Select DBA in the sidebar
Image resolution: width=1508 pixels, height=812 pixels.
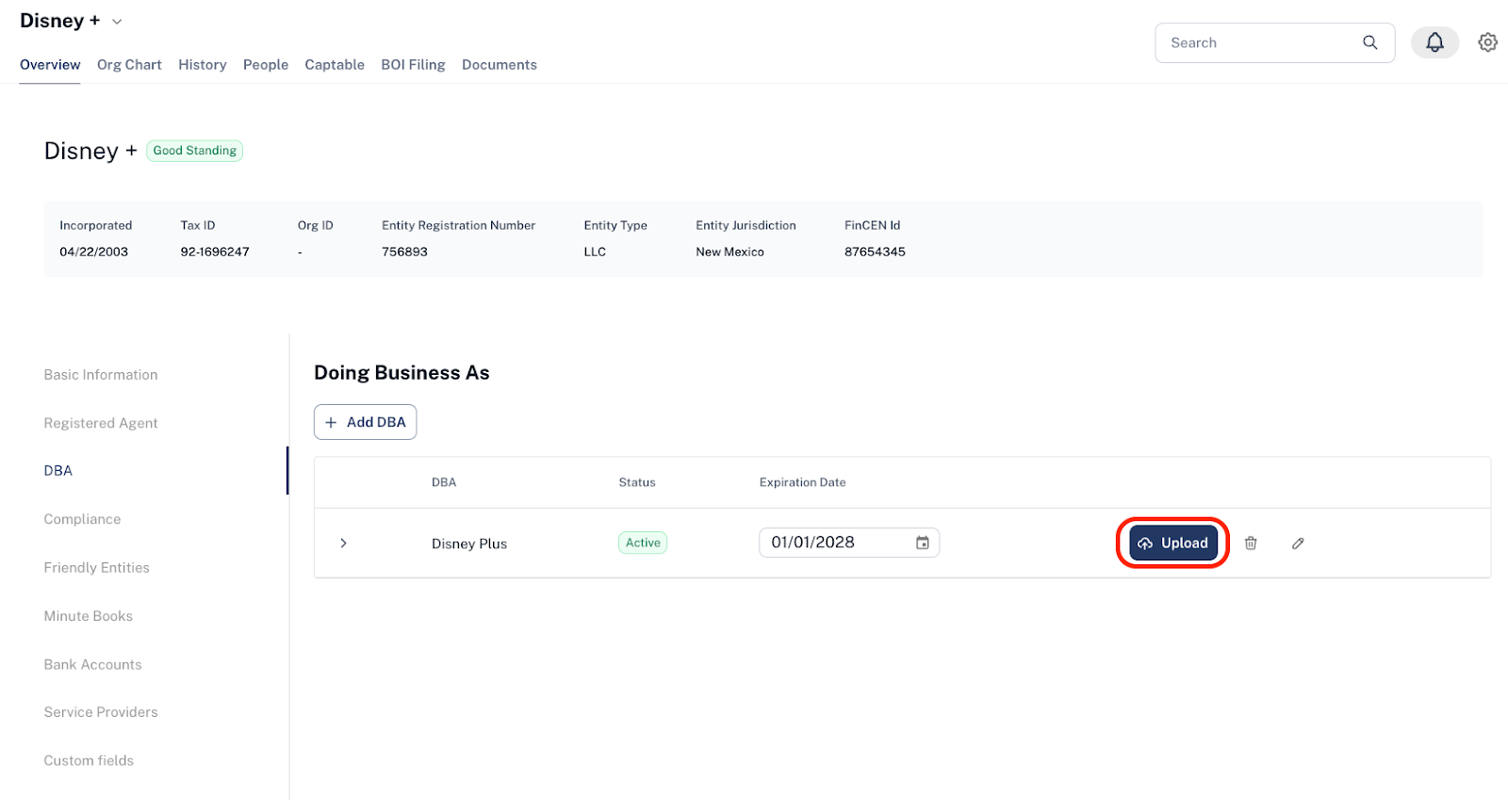point(58,471)
